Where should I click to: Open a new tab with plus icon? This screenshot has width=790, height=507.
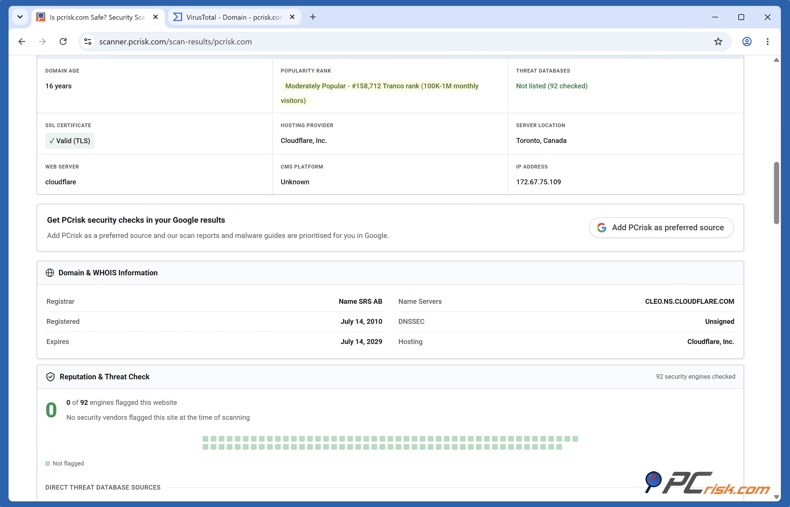(x=313, y=17)
